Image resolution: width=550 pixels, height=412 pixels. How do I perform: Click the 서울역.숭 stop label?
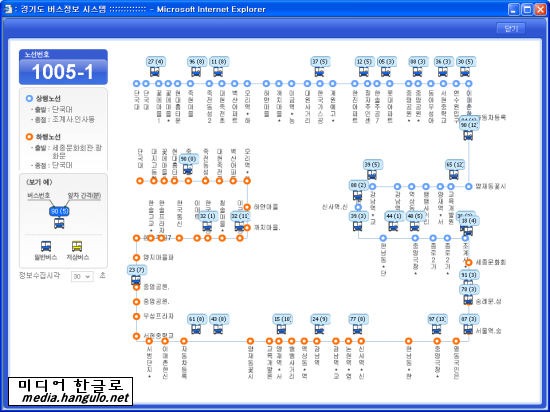(489, 331)
